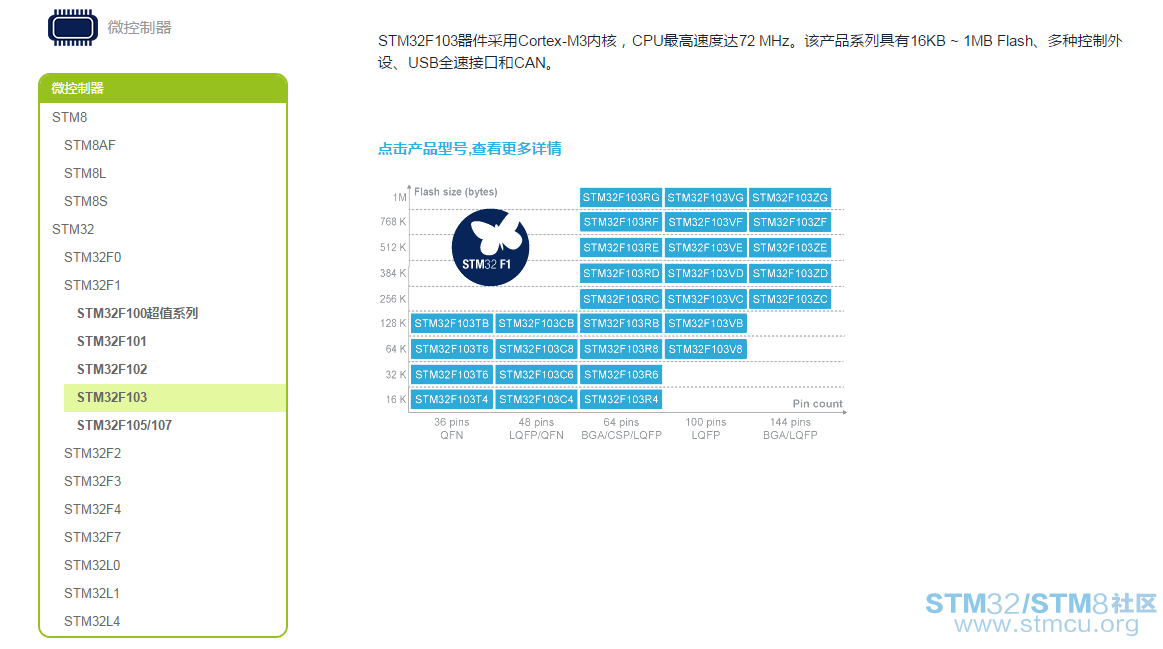Click the 'Pin count' axis label
Screen dimensions: 1163x649
(817, 403)
